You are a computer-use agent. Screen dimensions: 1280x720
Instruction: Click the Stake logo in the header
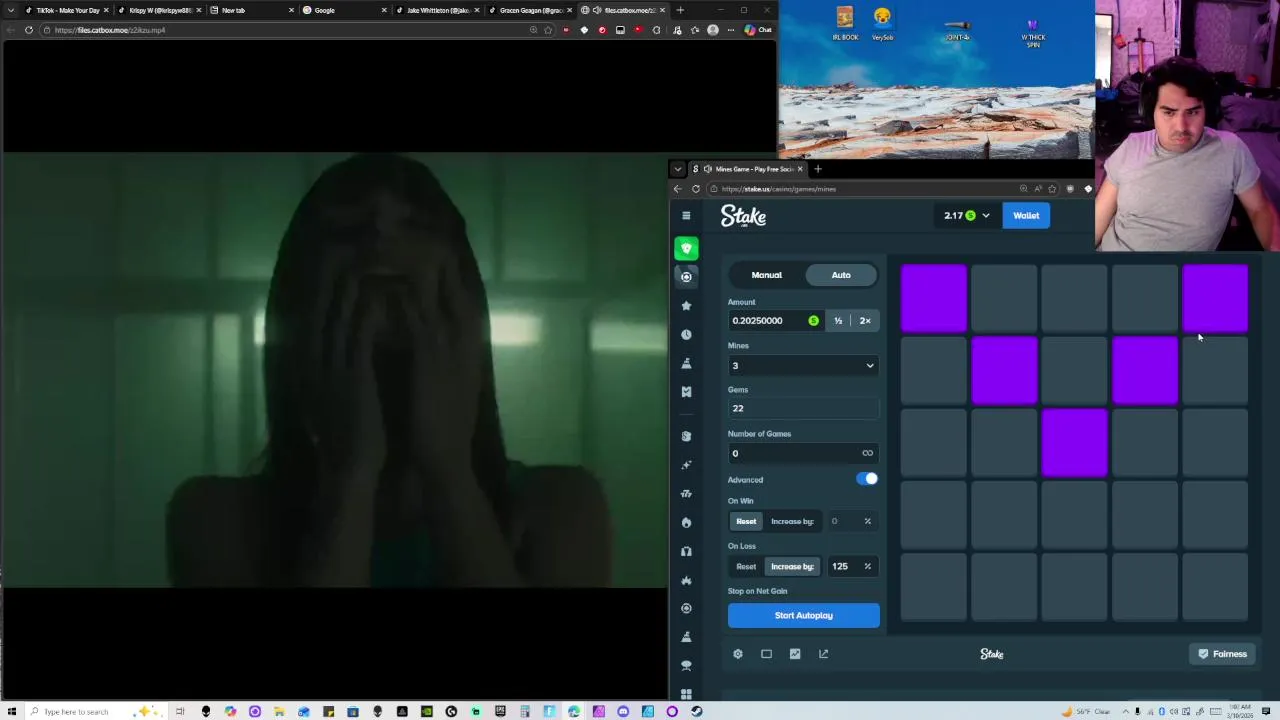click(743, 215)
